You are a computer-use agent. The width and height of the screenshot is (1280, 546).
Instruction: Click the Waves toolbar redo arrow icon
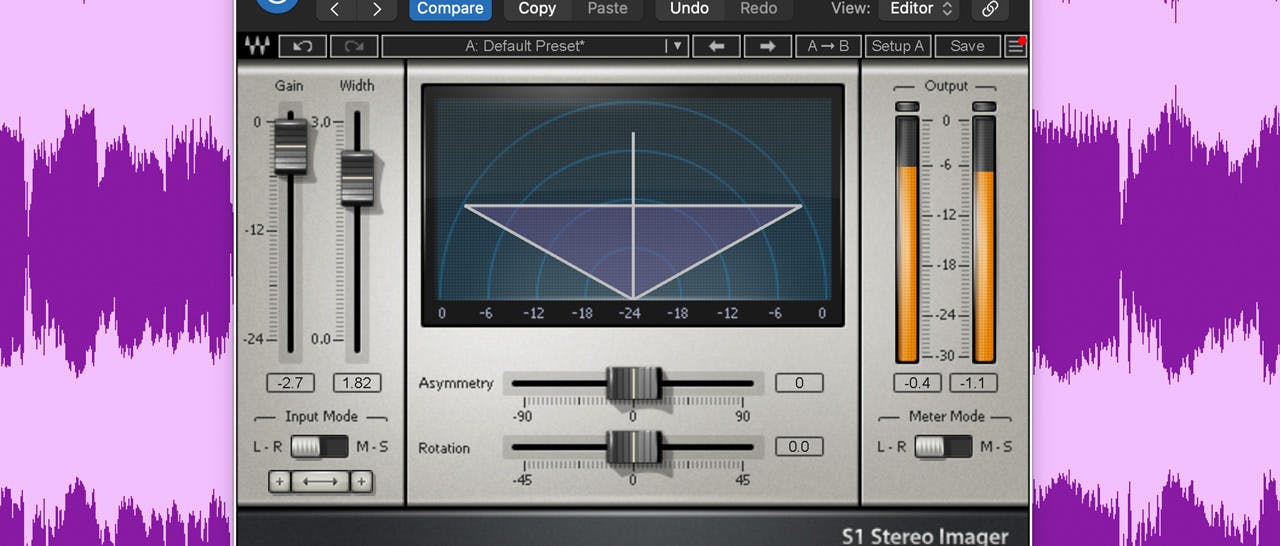[353, 46]
